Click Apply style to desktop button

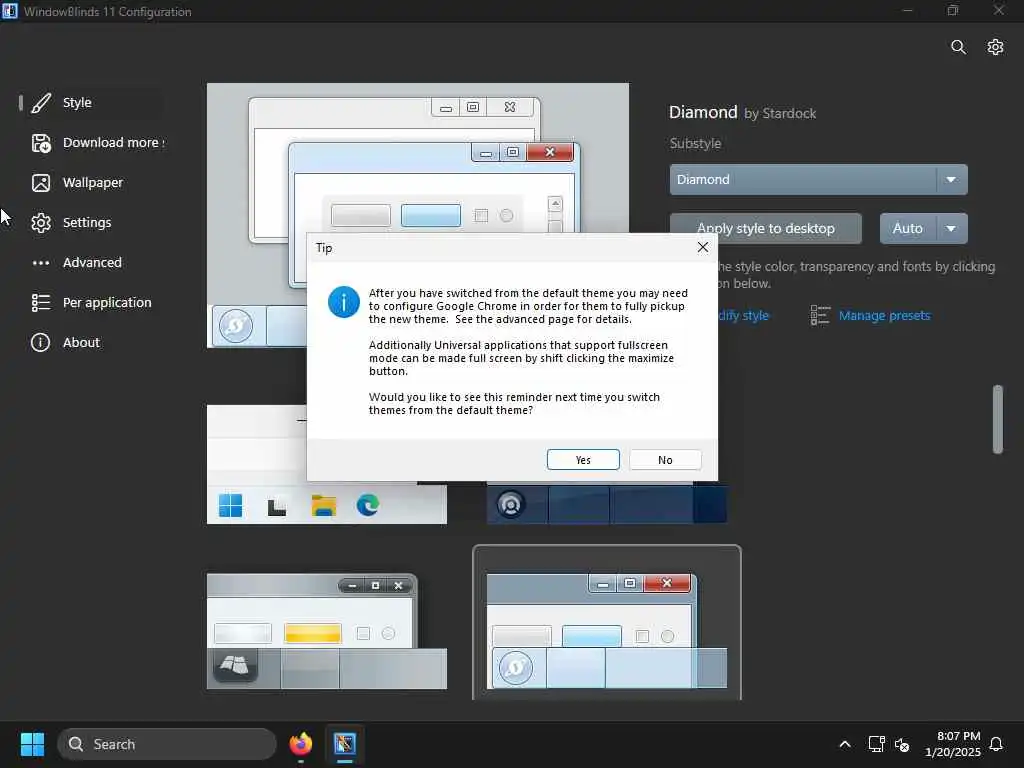[765, 229]
